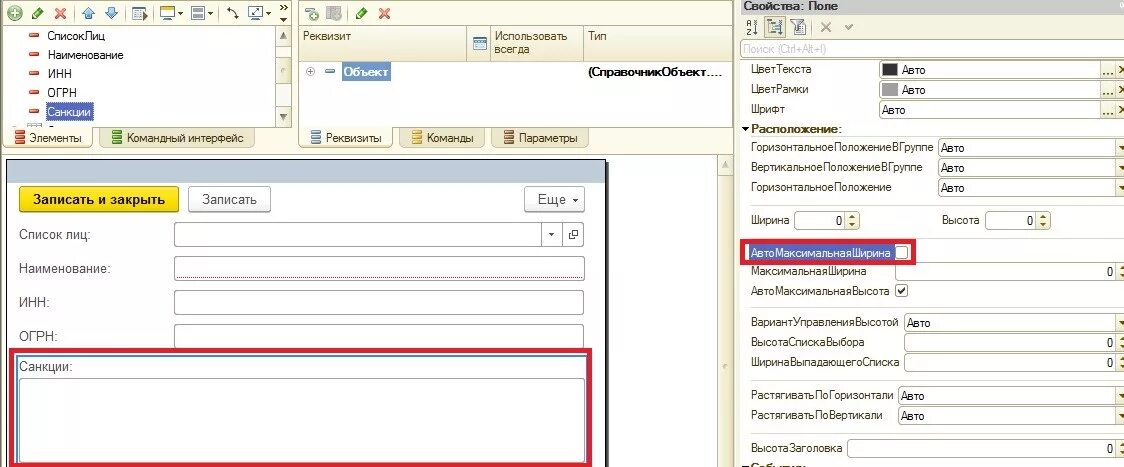Click the ОГРН input field on the form

click(379, 335)
